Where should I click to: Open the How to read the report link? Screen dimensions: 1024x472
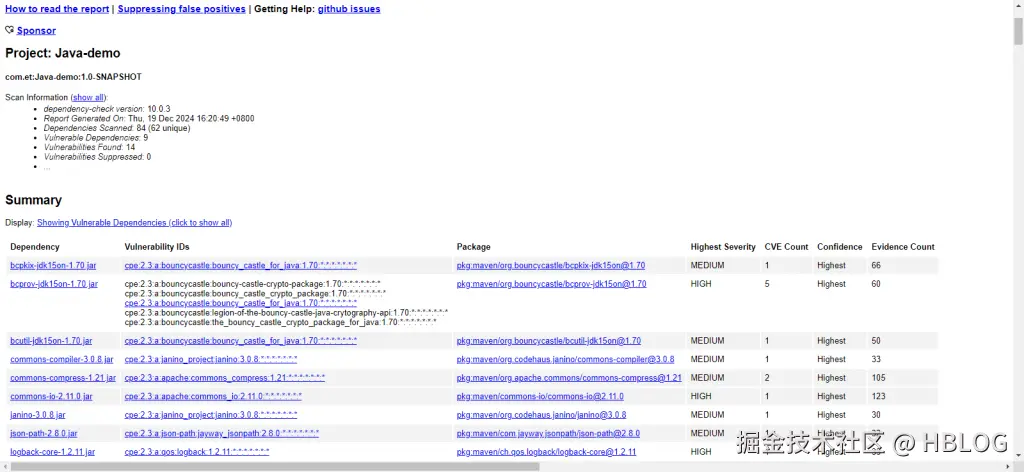click(57, 9)
